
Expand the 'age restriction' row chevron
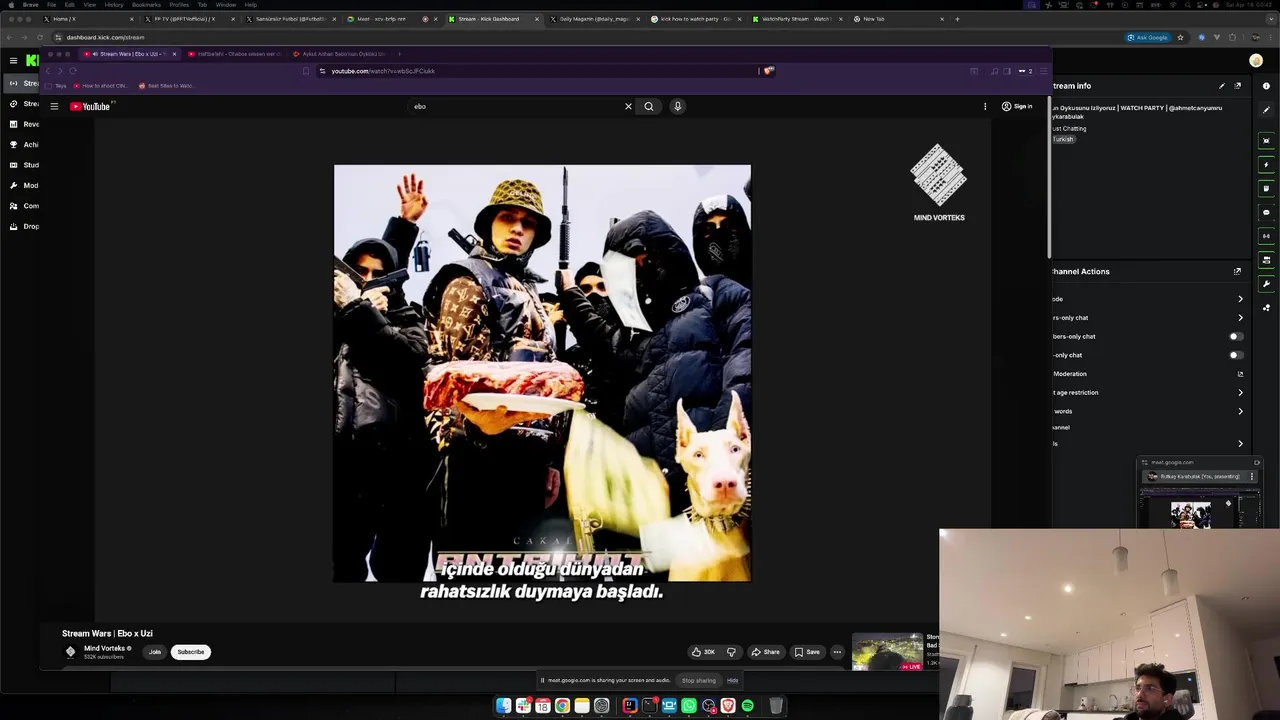tap(1240, 392)
